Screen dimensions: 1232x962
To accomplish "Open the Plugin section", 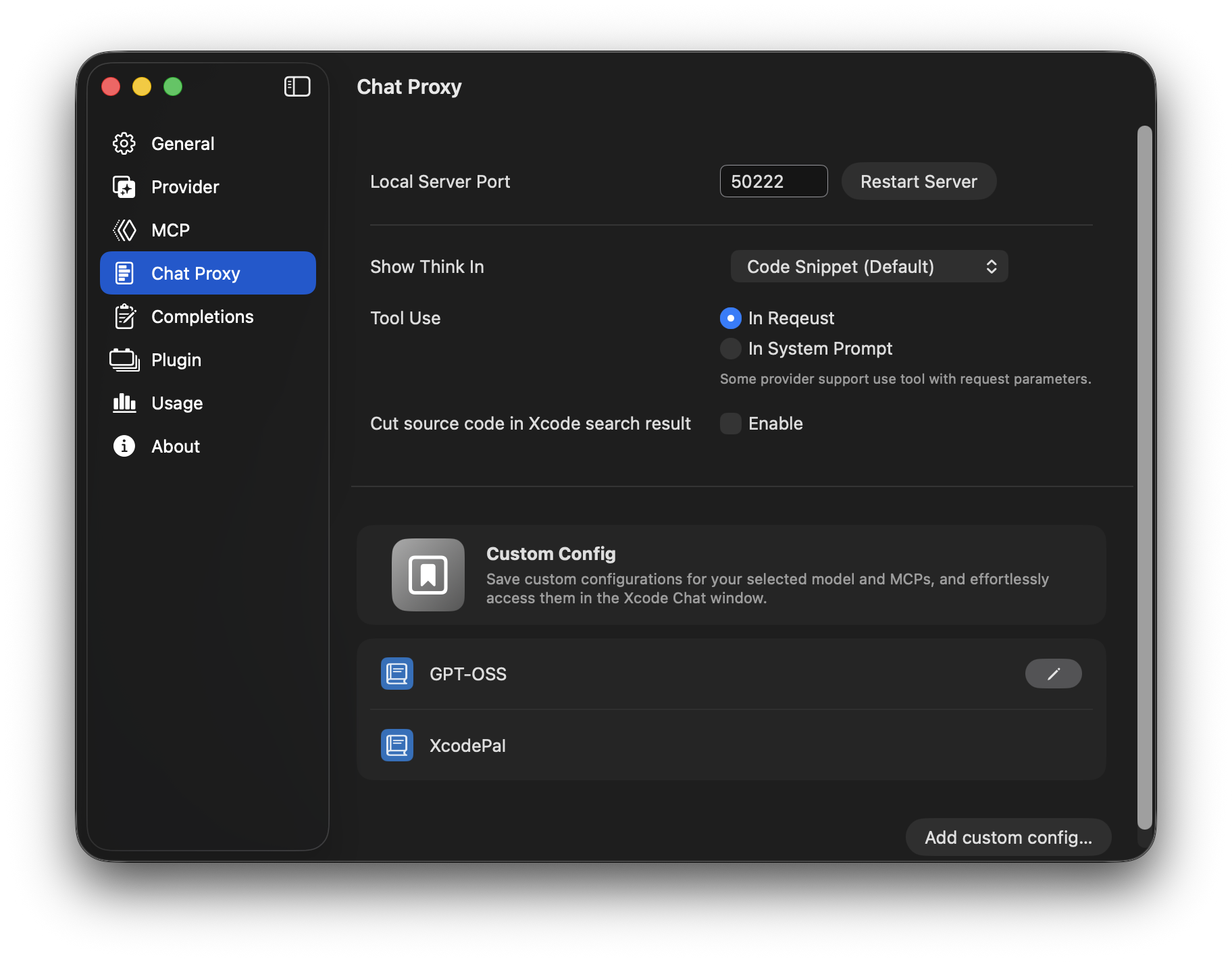I will click(x=208, y=359).
